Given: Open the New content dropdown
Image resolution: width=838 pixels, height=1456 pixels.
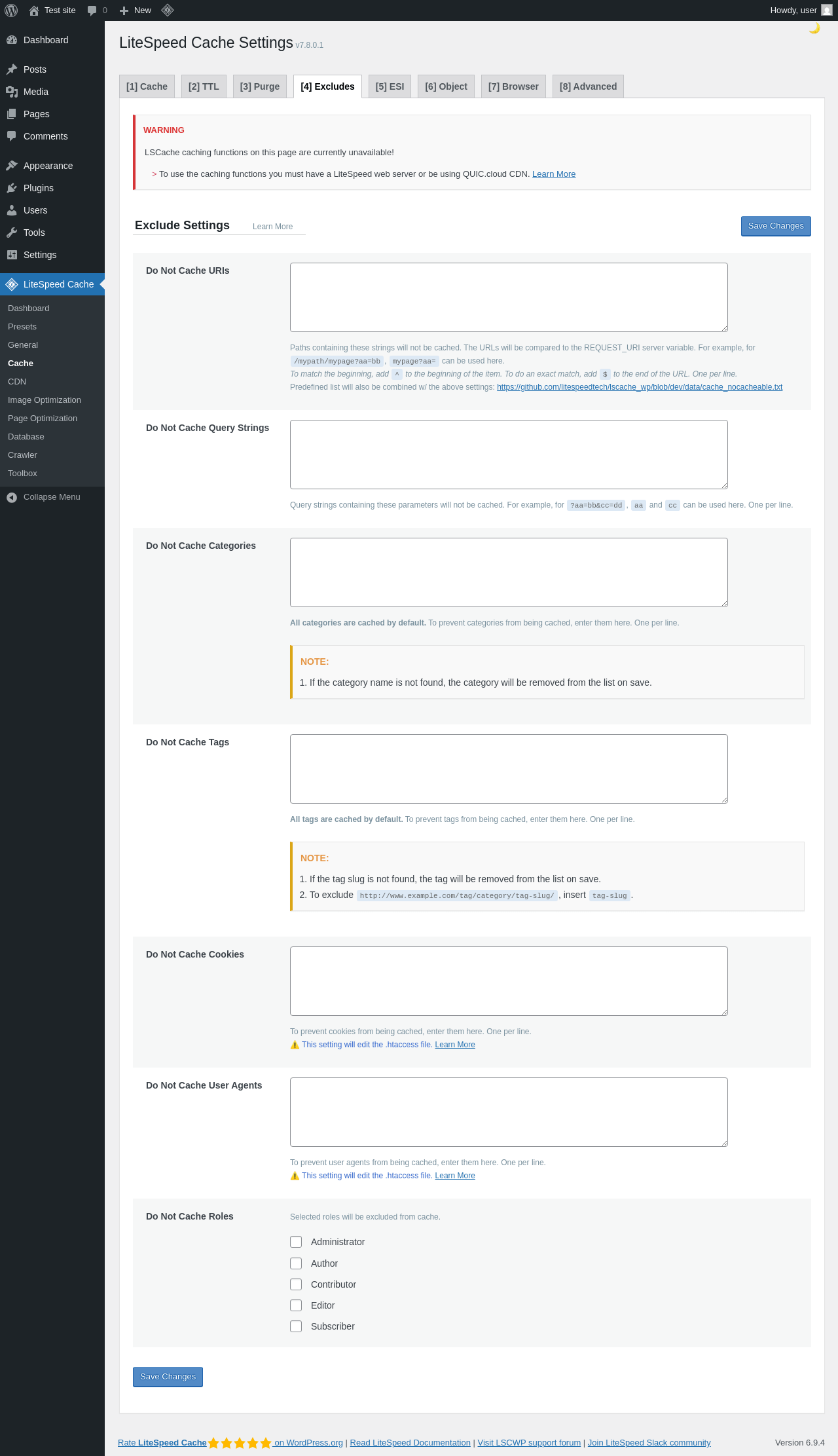Looking at the screenshot, I should point(136,10).
